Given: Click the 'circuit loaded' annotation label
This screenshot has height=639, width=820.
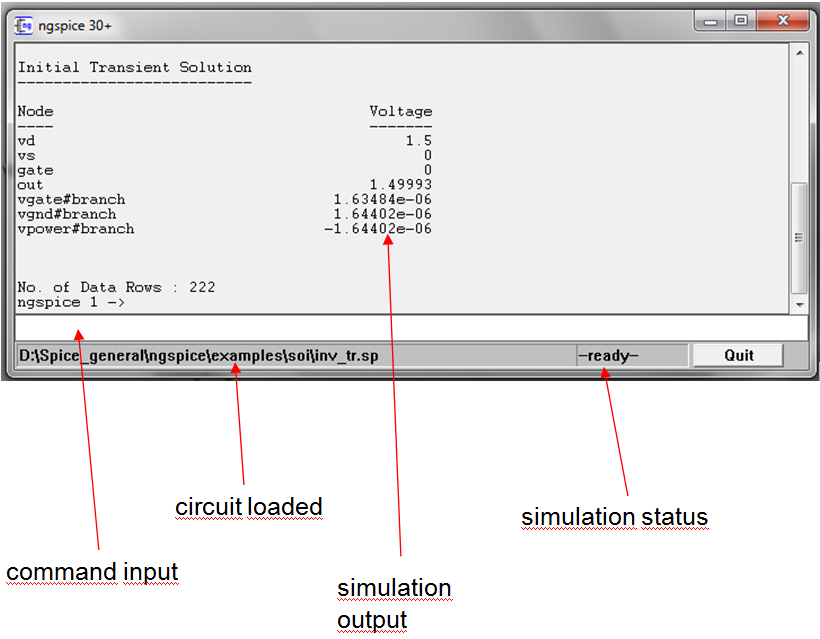Looking at the screenshot, I should [x=249, y=507].
